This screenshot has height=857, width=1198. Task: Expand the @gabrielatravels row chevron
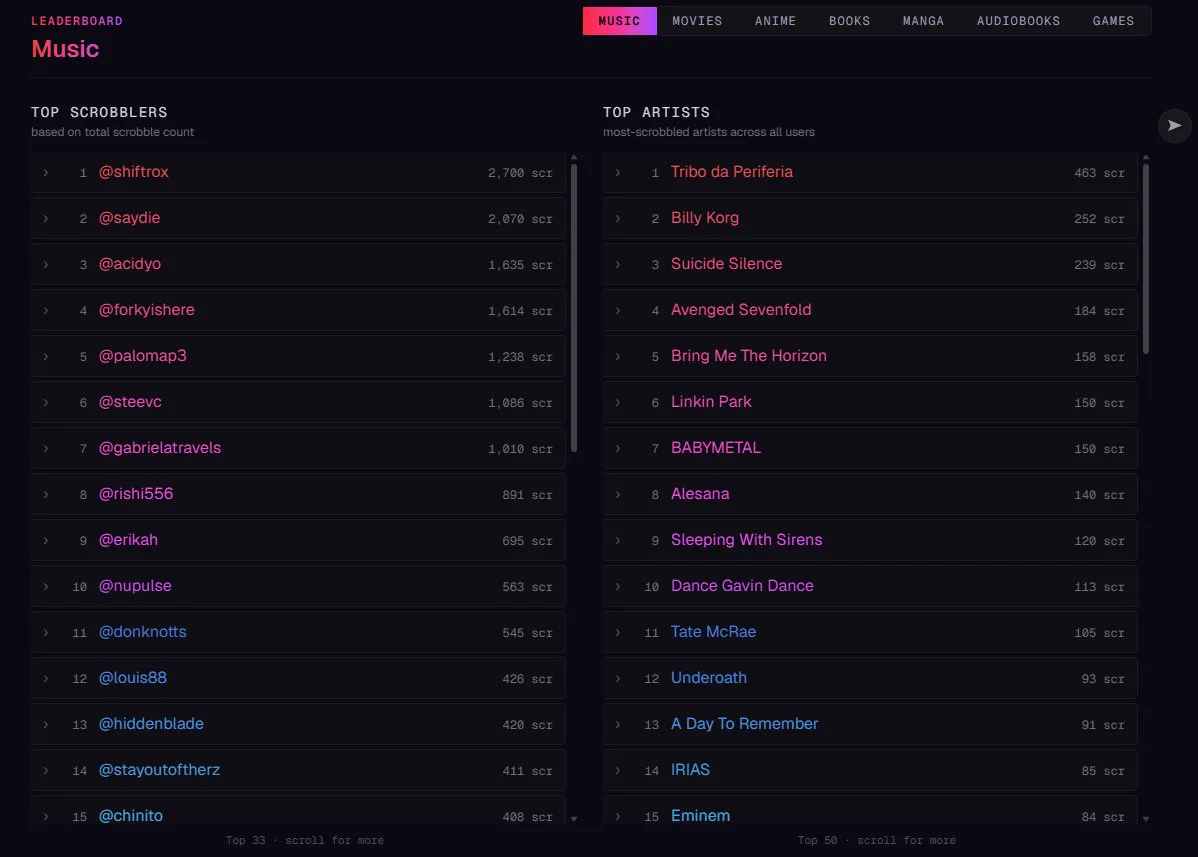46,448
